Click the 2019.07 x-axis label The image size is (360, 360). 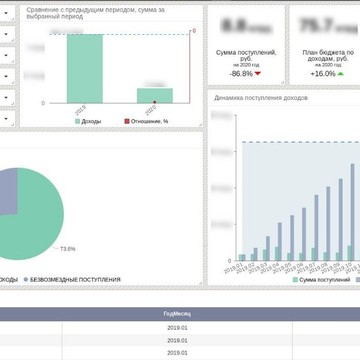click(x=306, y=268)
